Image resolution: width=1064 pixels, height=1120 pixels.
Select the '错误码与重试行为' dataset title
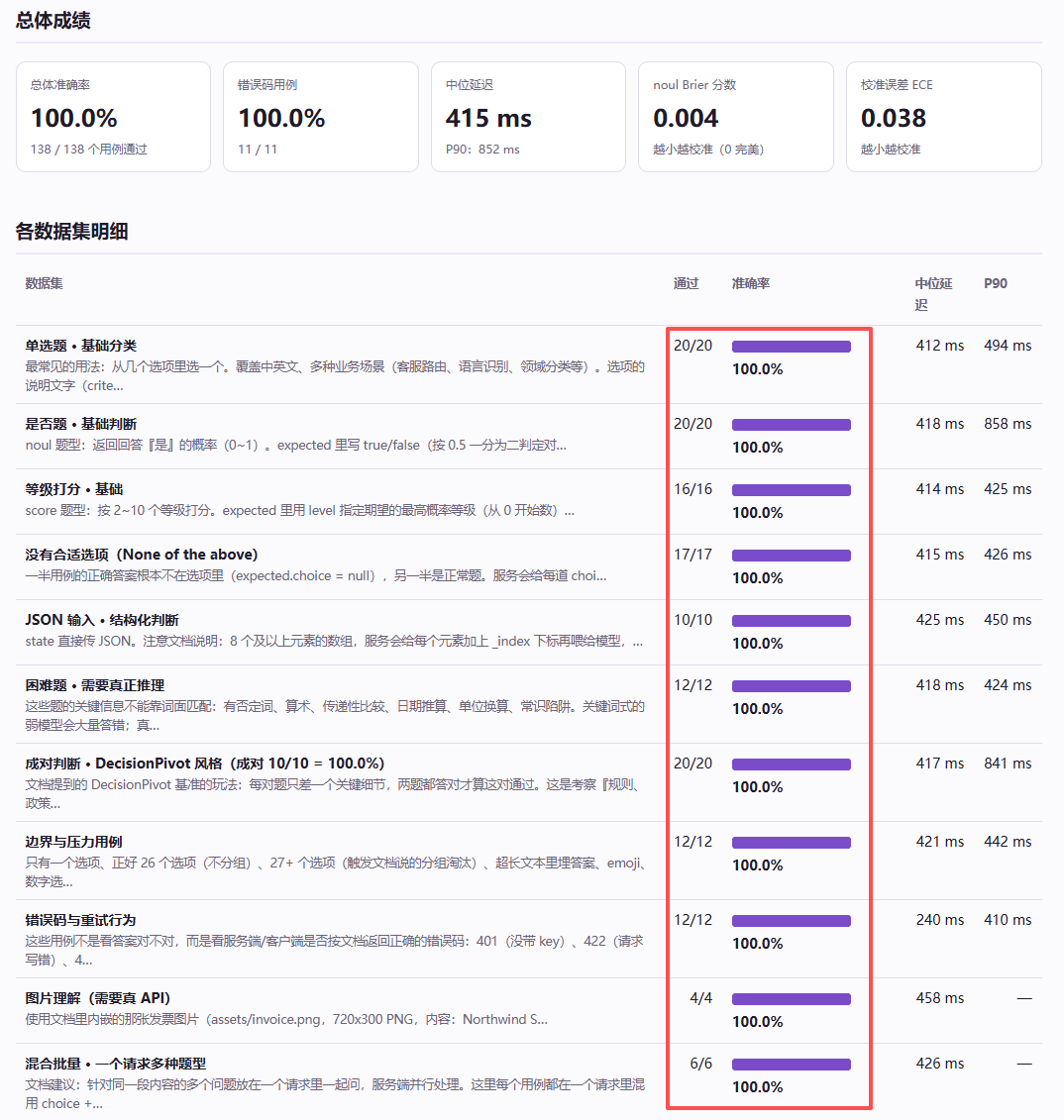(81, 920)
